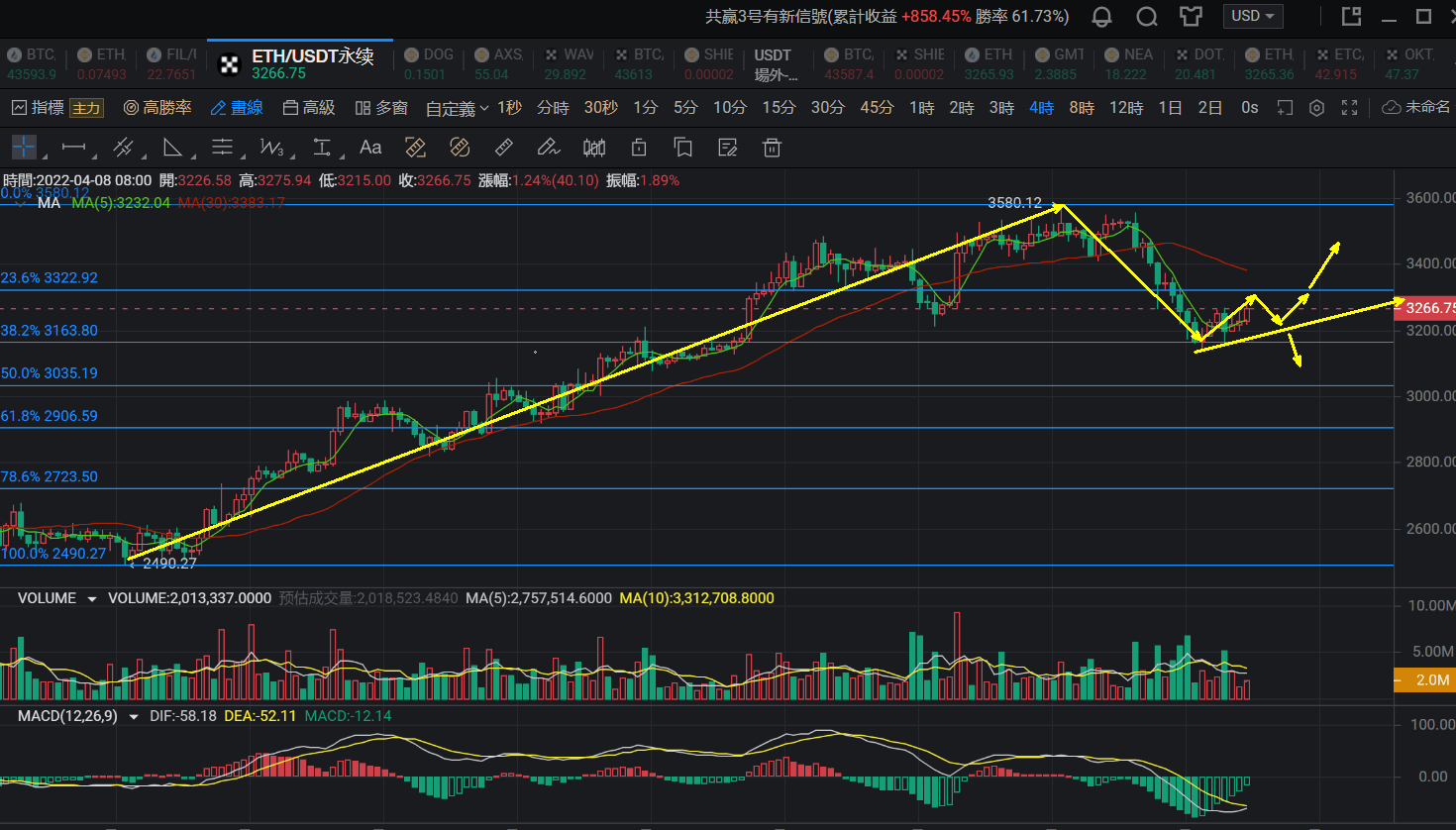Click the 3266.75 current price label
This screenshot has width=1456, height=830.
click(1425, 308)
